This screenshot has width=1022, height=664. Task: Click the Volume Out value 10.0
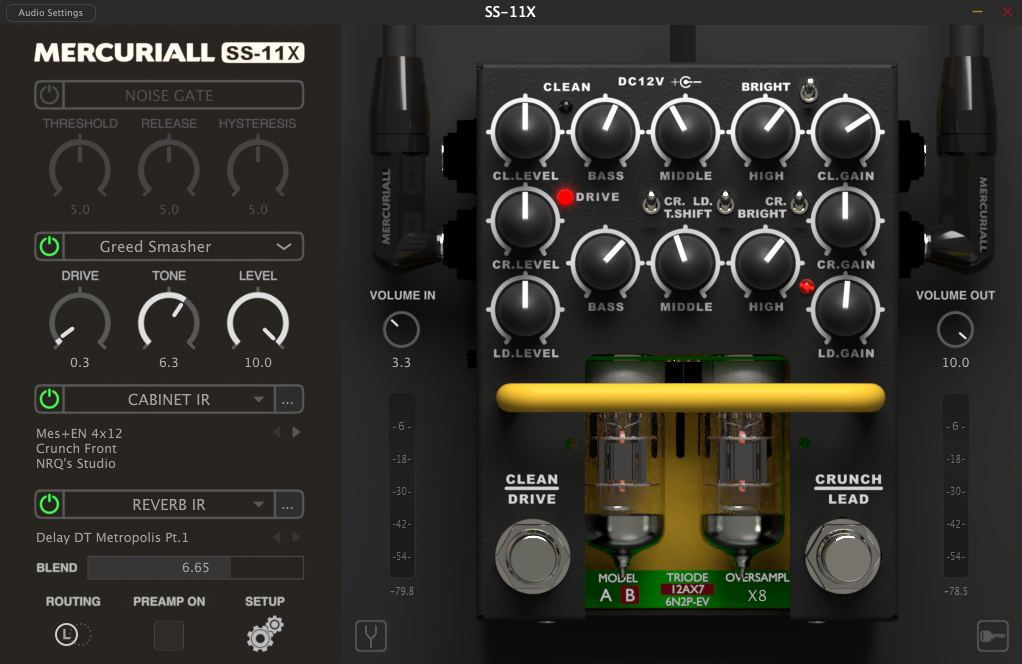[956, 362]
